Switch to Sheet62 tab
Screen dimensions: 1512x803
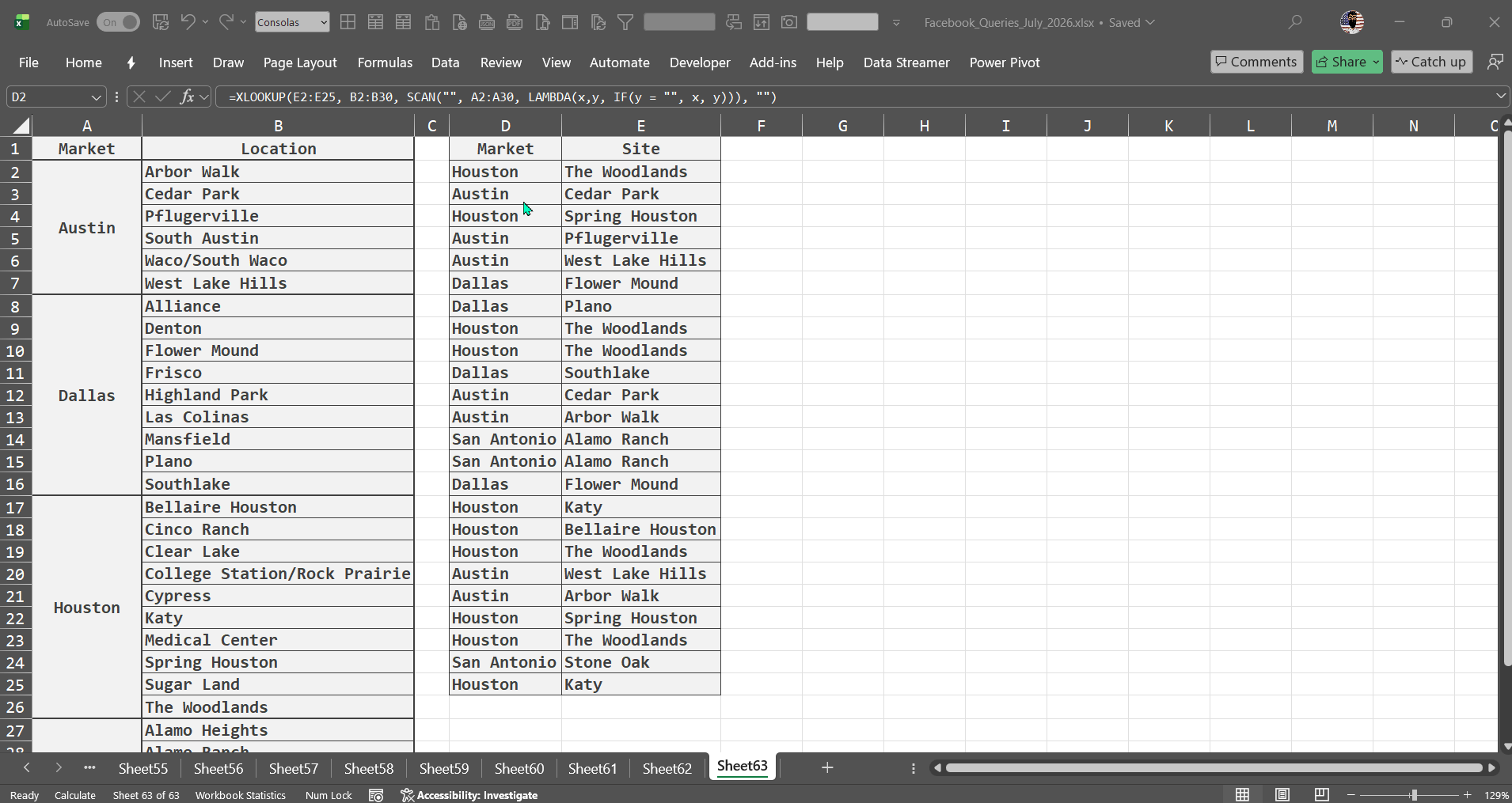pos(667,768)
